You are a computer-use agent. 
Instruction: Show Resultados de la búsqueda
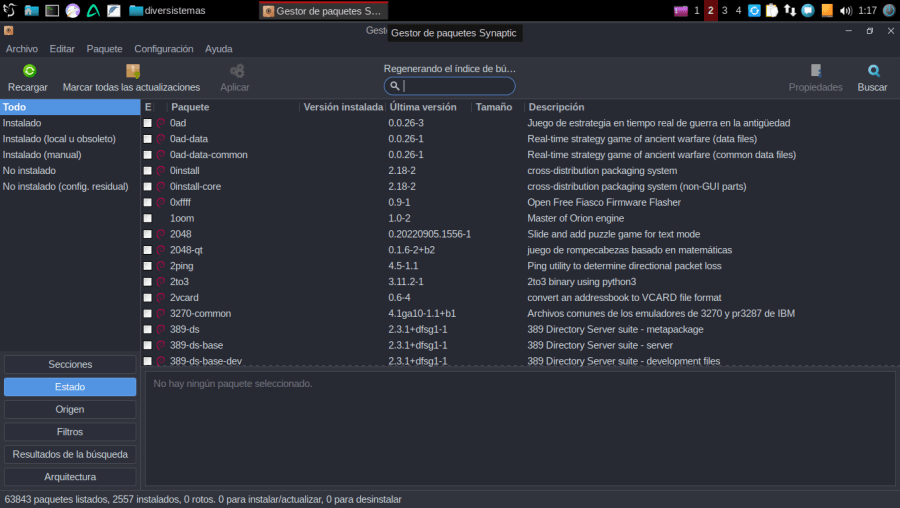(70, 454)
